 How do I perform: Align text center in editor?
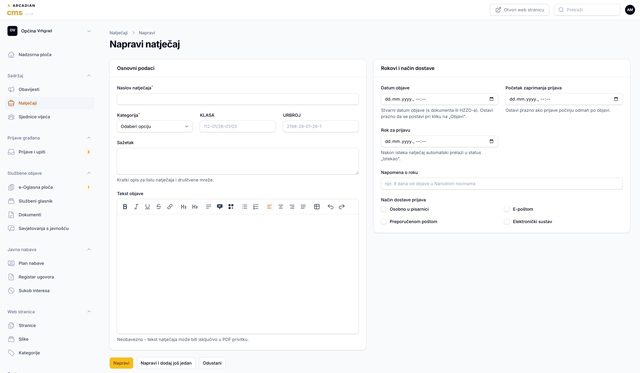tap(280, 206)
